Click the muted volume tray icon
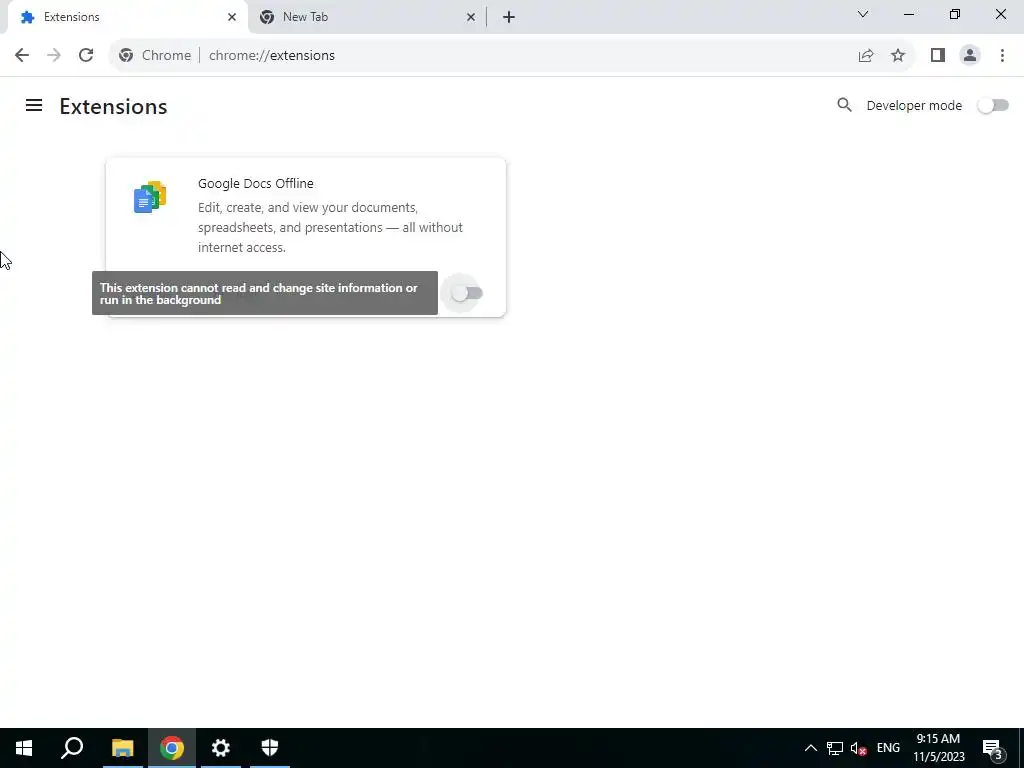Viewport: 1024px width, 768px height. click(x=859, y=748)
